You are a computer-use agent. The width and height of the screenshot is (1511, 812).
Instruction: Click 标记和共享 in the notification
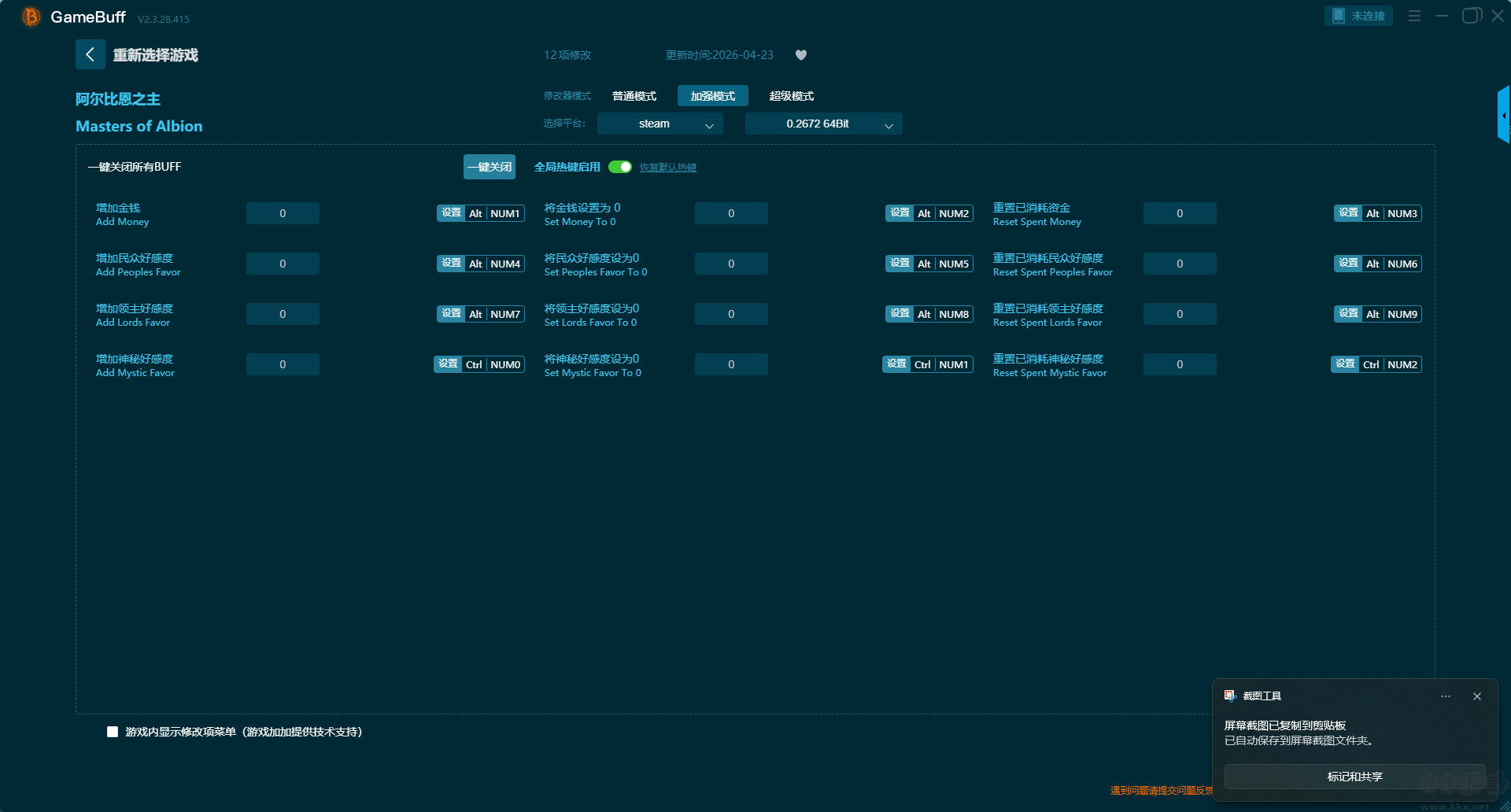1355,777
